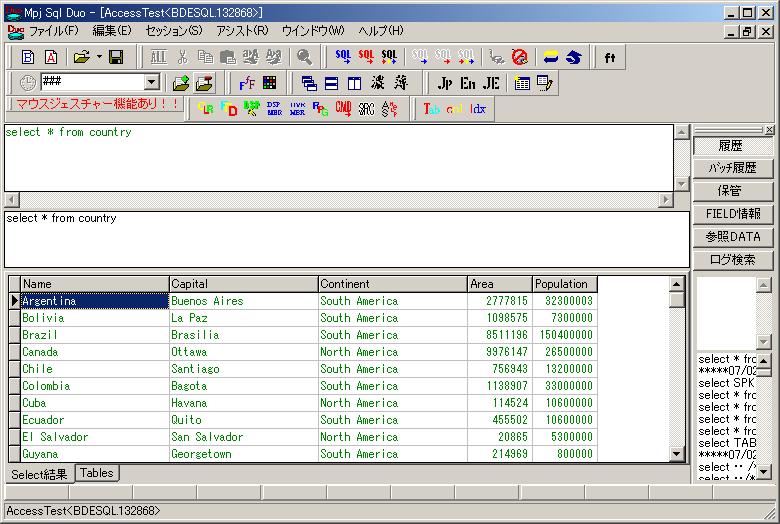Click the form edit pencil icon

click(545, 83)
